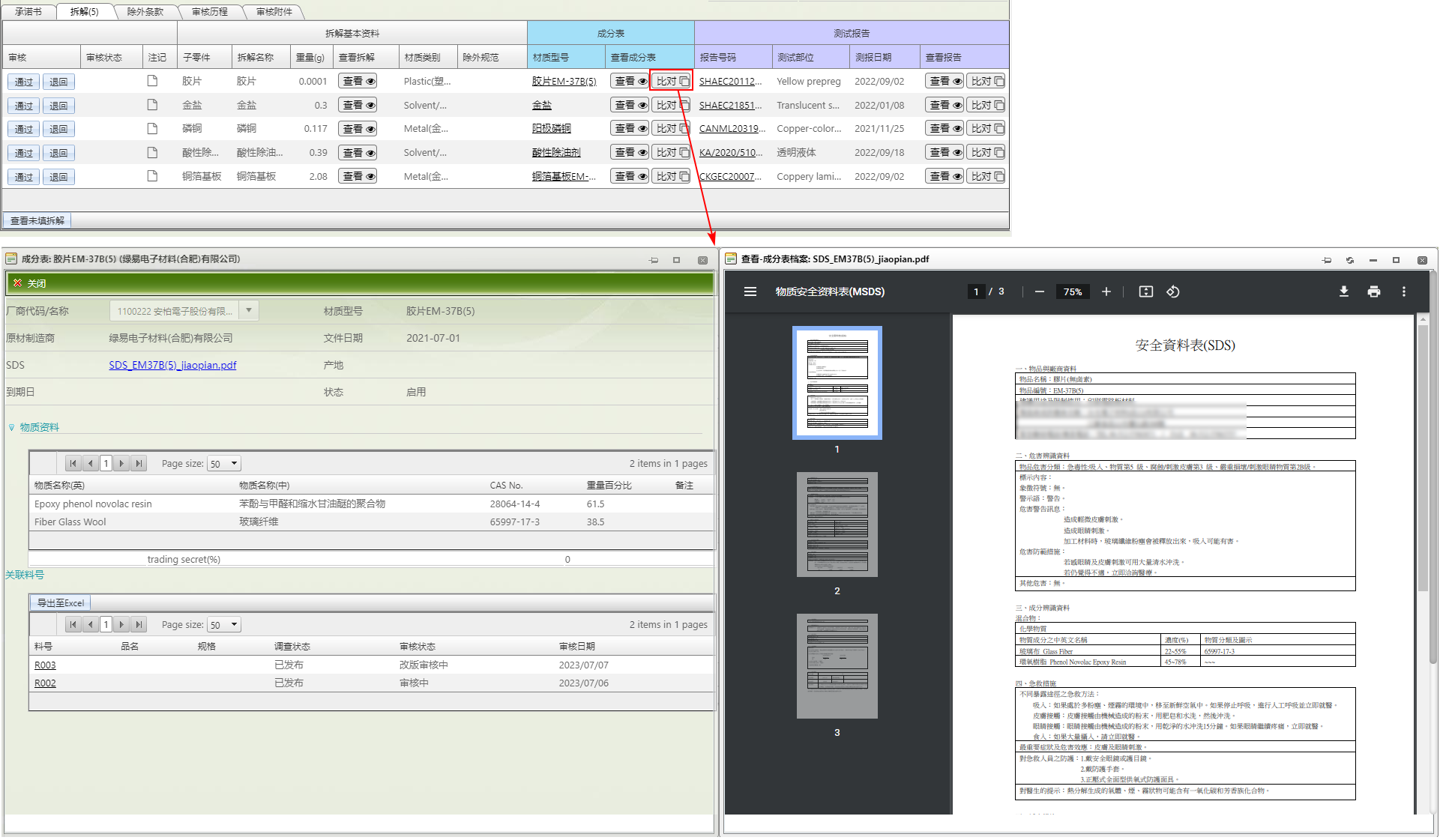This screenshot has height=840, width=1440.
Task: Go to last page in 关联料号 pager
Action: 138,624
